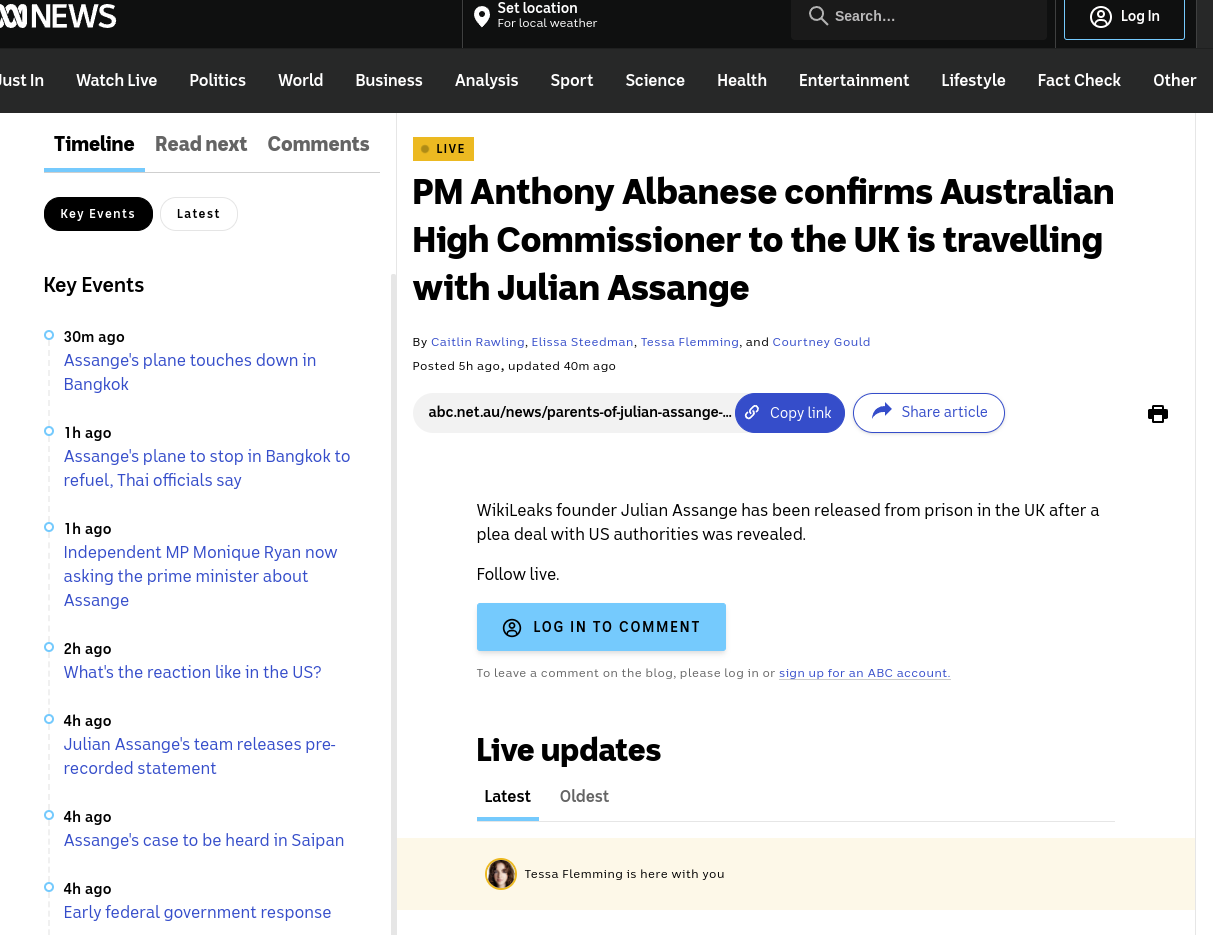This screenshot has height=935, width=1213.
Task: Open Assange's plane to stop in Bangkok to refuel
Action: click(x=207, y=468)
